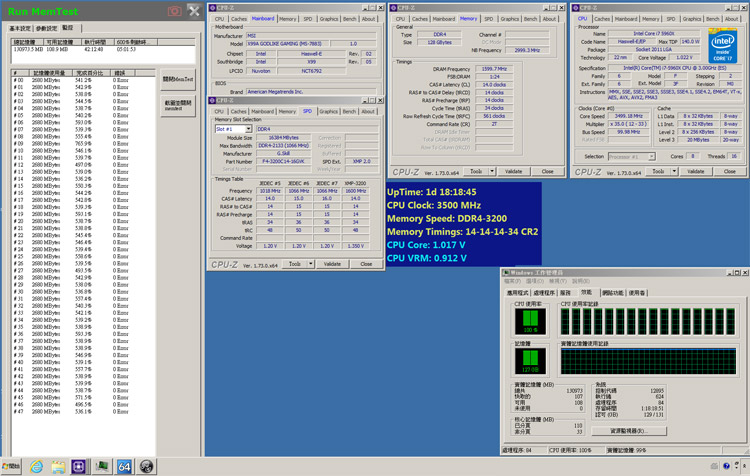
Task: Click Intel Core i7 5960X name field
Action: pos(656,34)
